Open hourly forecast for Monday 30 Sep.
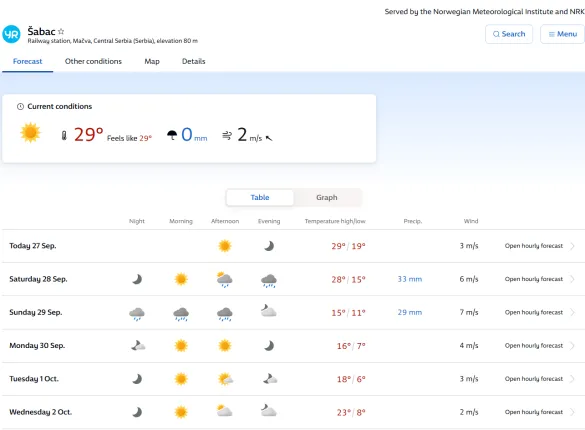585x430 pixels. point(534,346)
